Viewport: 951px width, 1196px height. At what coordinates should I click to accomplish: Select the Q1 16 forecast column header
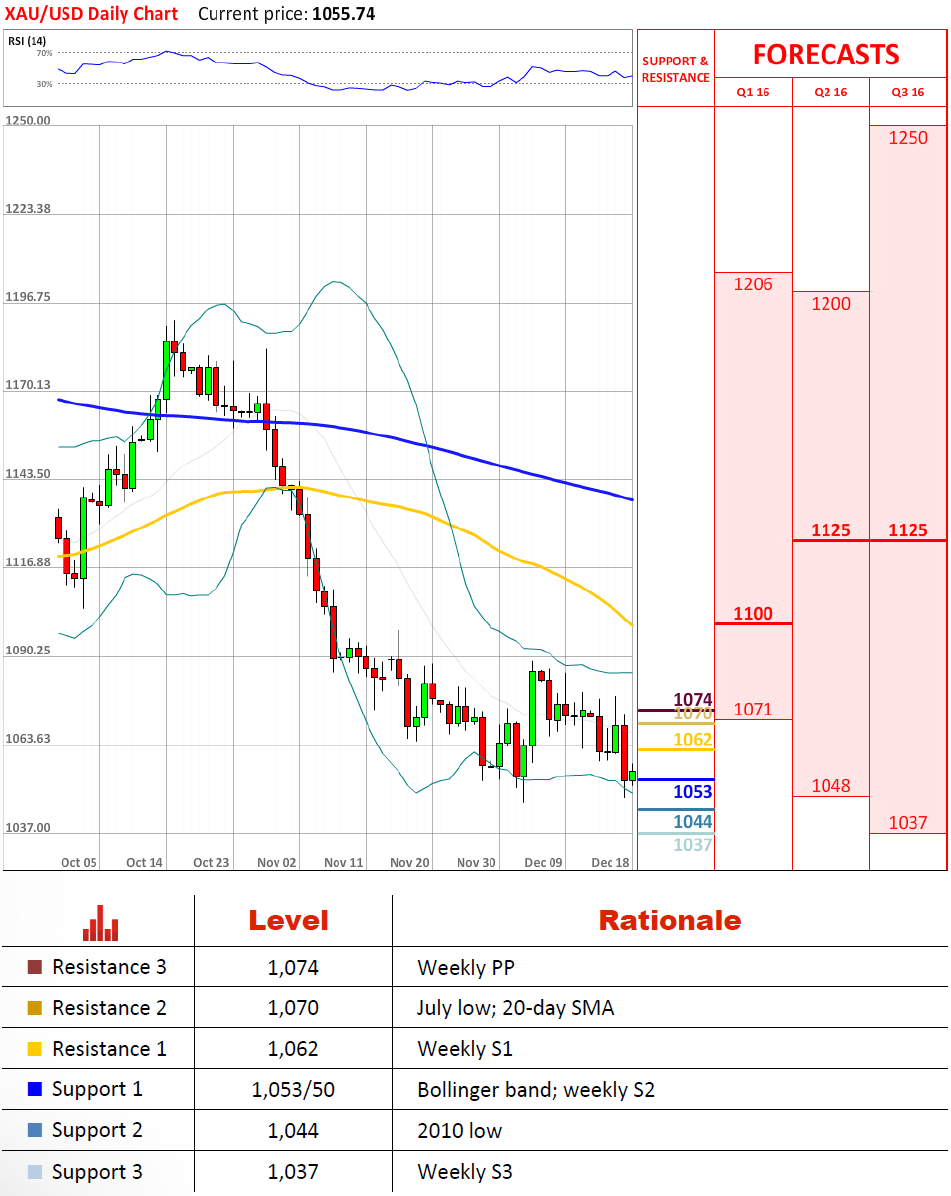click(753, 92)
